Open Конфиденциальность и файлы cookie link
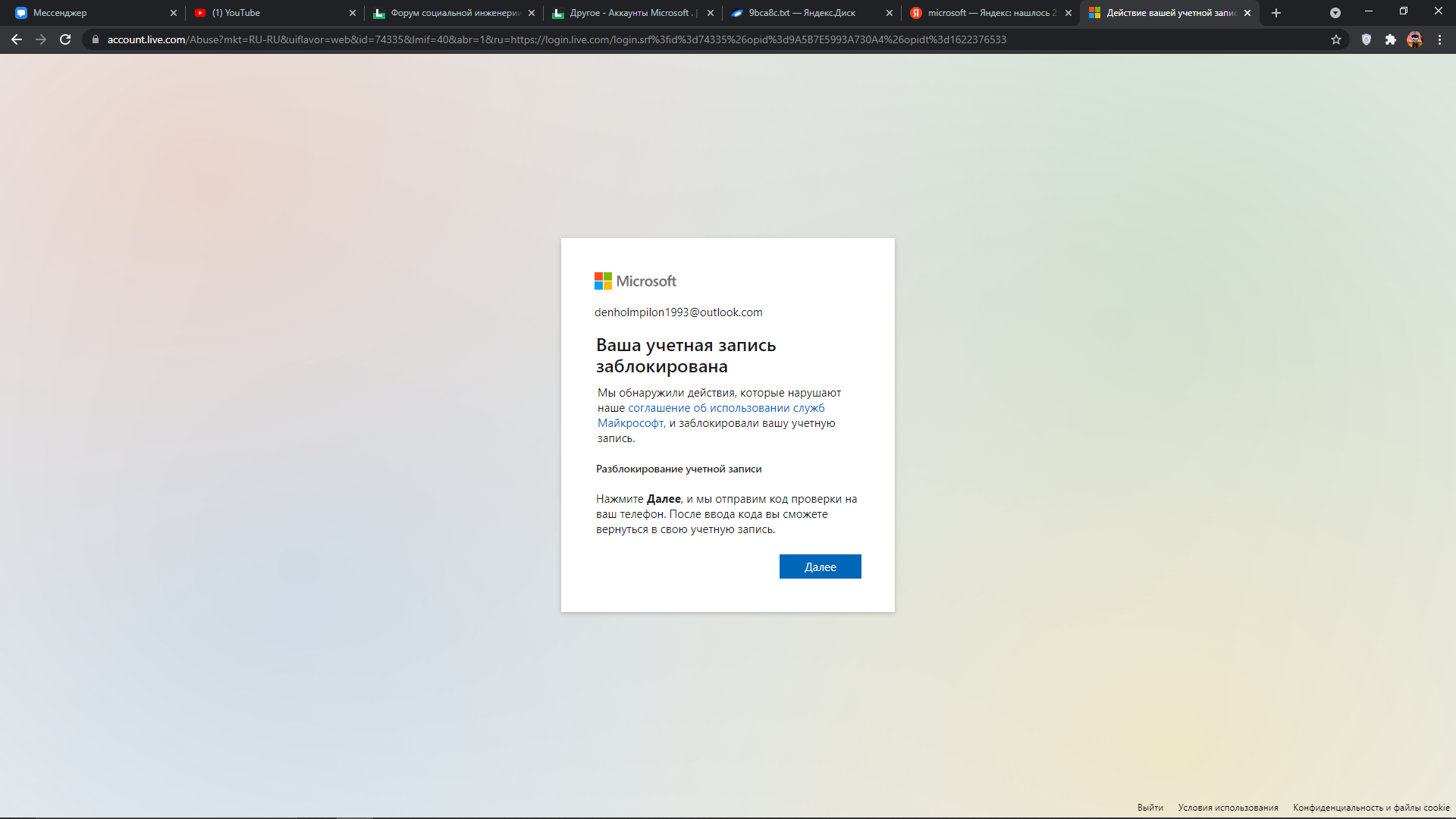 click(1371, 808)
